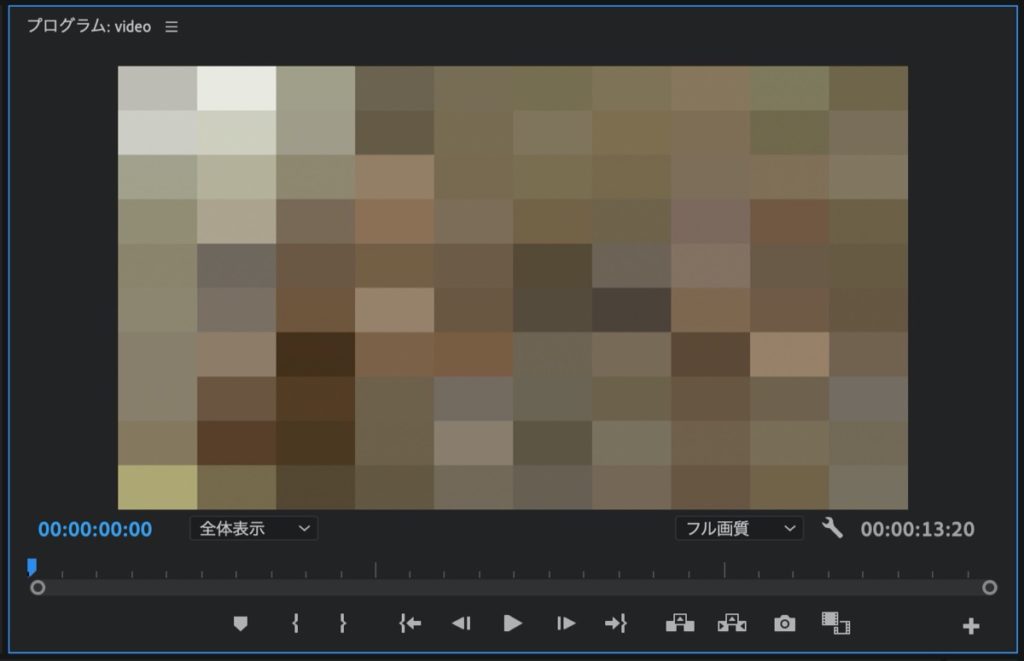
Task: Export frame with the camera icon
Action: [x=784, y=624]
